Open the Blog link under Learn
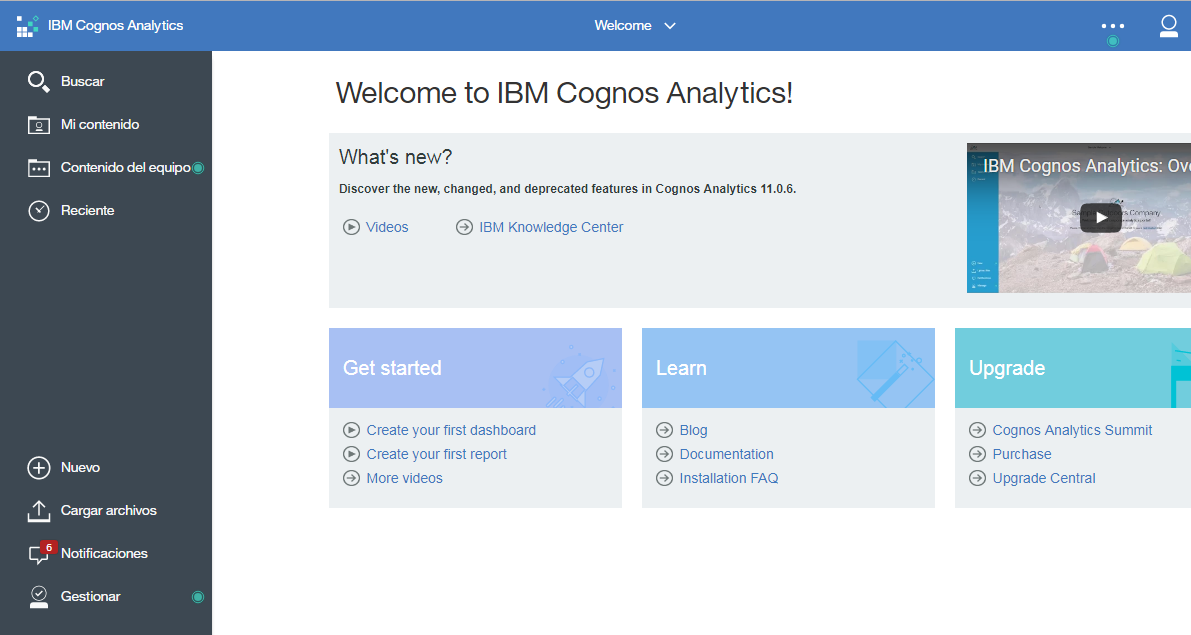The image size is (1191, 635). click(693, 430)
